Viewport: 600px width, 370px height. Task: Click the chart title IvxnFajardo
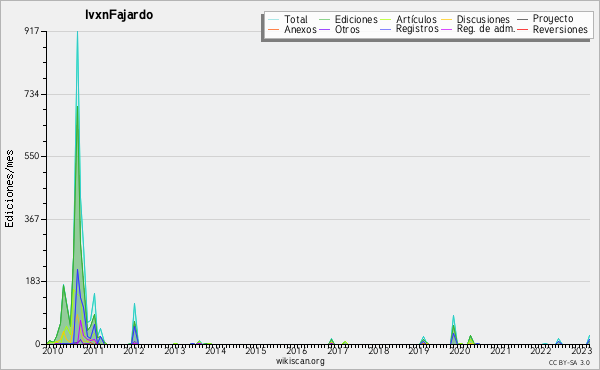pos(119,15)
